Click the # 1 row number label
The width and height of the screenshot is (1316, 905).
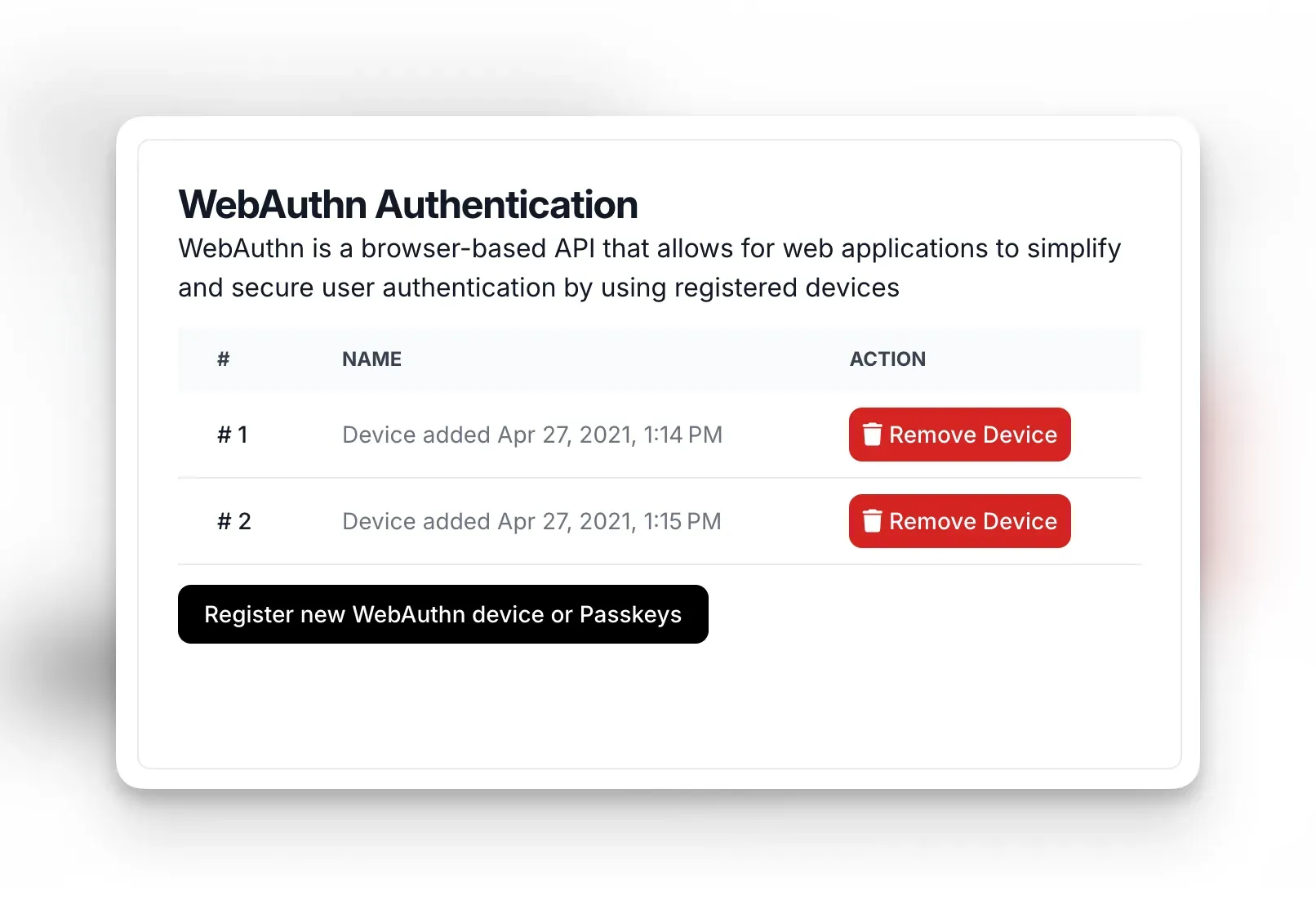click(233, 435)
